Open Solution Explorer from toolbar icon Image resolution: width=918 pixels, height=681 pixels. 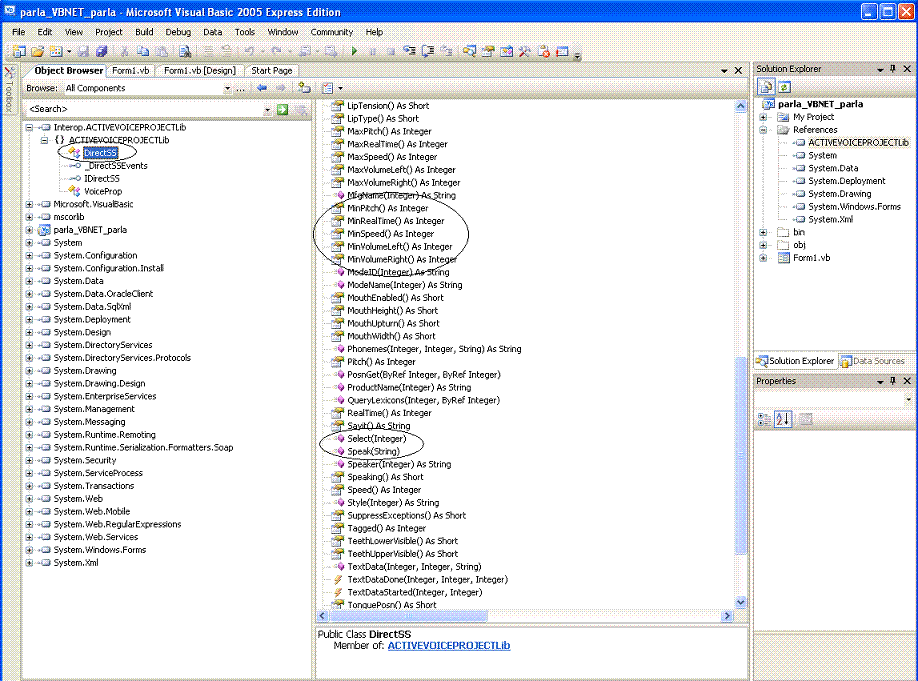pyautogui.click(x=469, y=52)
